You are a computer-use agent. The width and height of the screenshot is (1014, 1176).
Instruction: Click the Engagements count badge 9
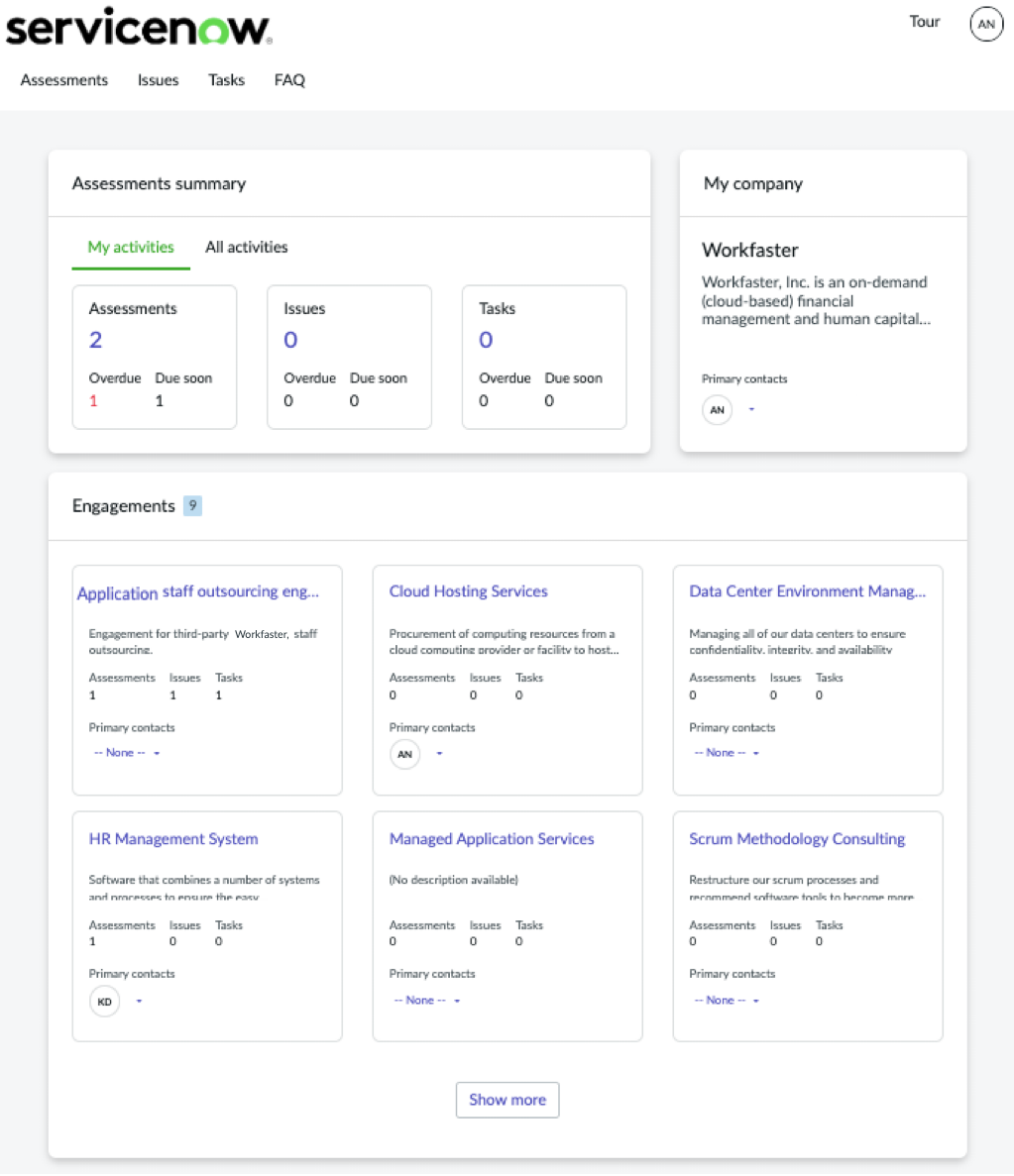pyautogui.click(x=193, y=505)
